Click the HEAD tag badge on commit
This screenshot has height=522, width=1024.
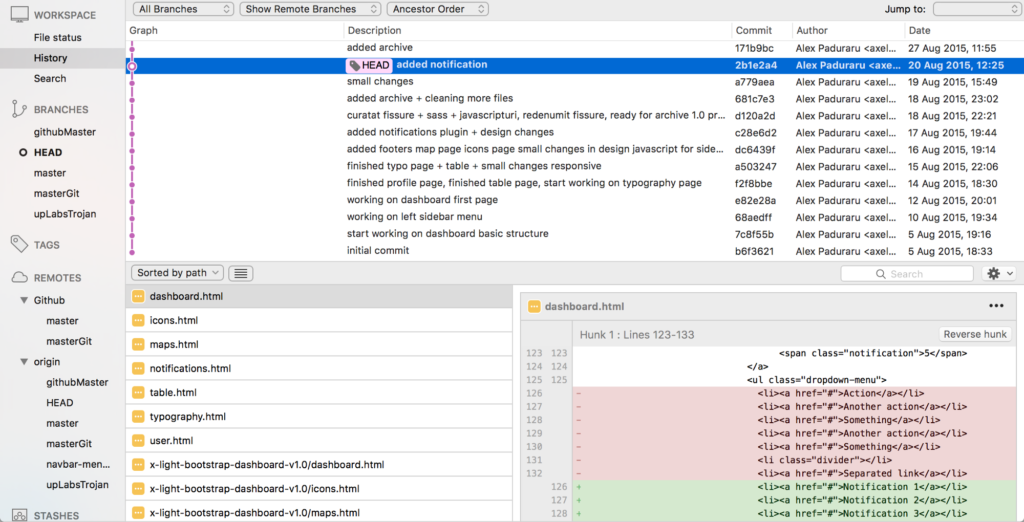pos(369,65)
